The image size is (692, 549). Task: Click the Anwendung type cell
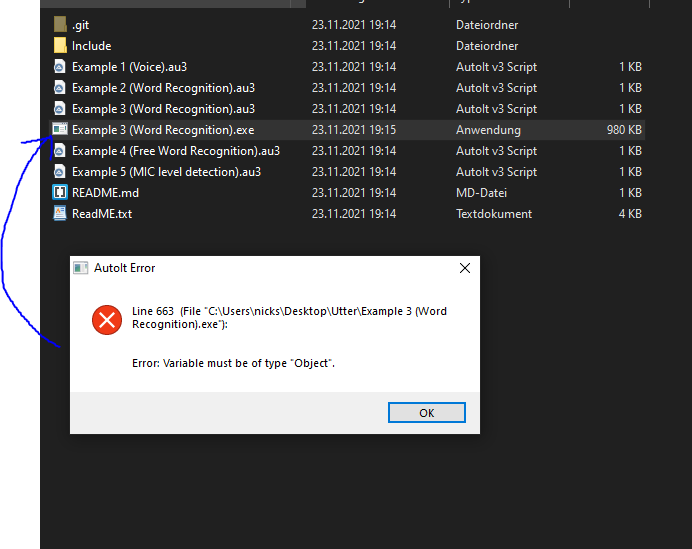(x=488, y=130)
